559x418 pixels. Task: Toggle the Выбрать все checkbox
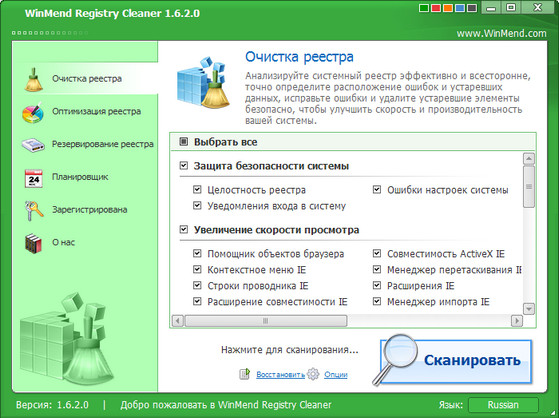point(184,142)
